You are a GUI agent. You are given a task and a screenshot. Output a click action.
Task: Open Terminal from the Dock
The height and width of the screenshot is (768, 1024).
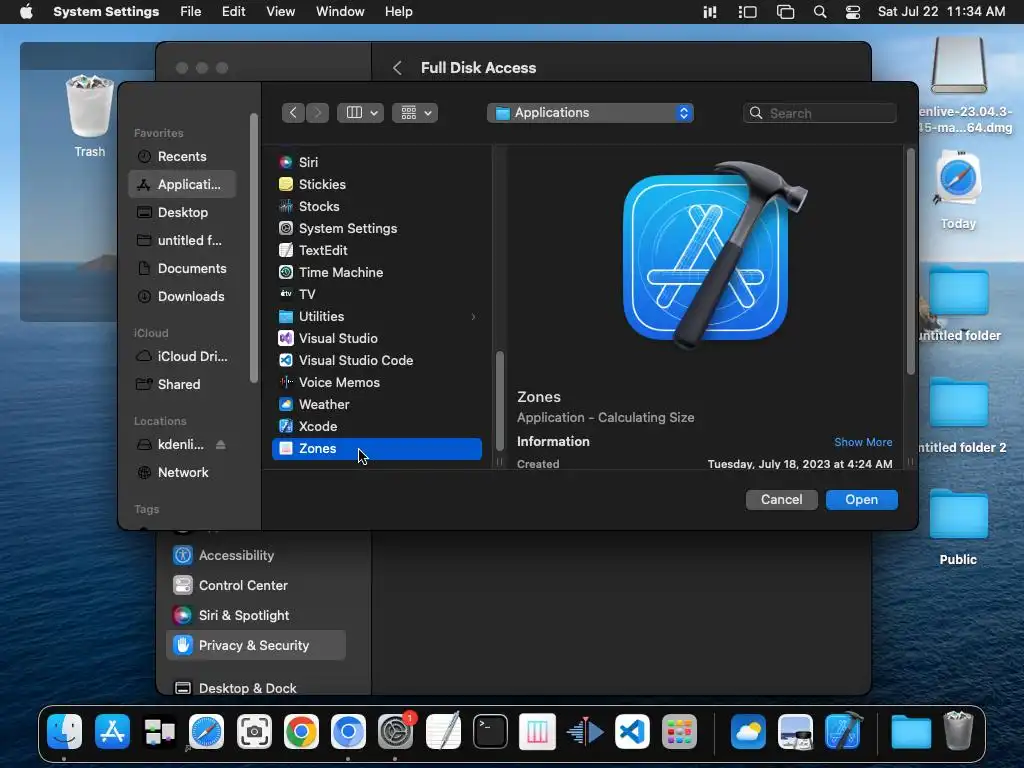(490, 731)
